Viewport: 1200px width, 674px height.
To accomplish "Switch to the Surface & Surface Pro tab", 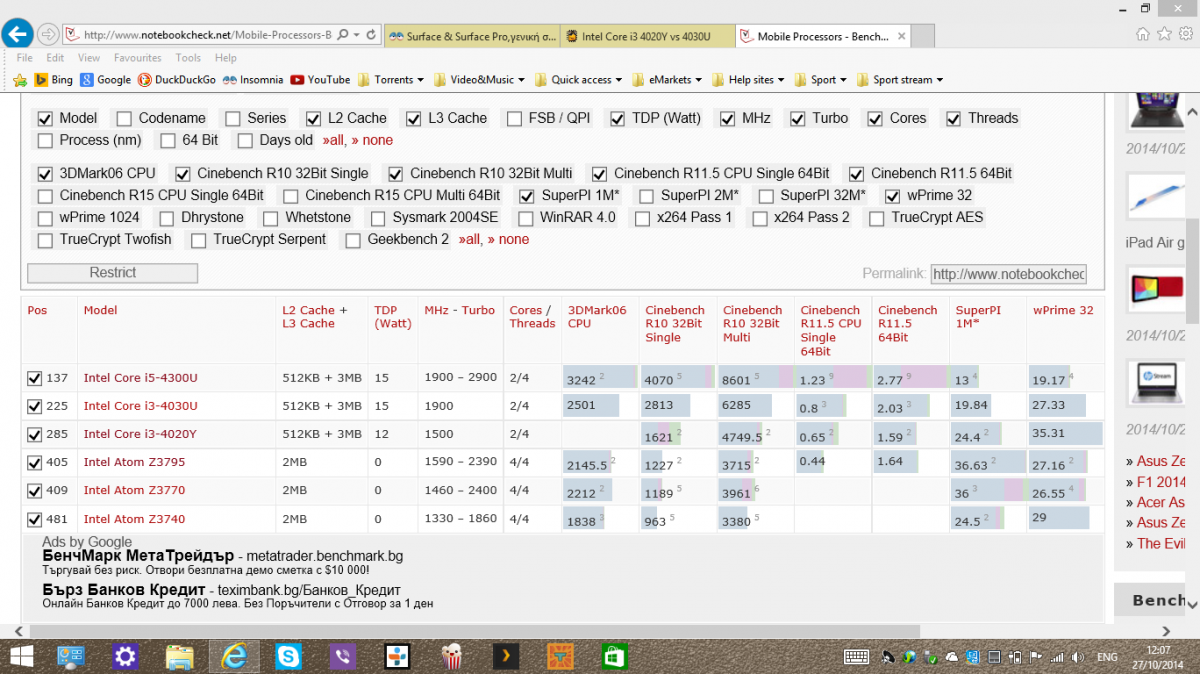I will 472,36.
